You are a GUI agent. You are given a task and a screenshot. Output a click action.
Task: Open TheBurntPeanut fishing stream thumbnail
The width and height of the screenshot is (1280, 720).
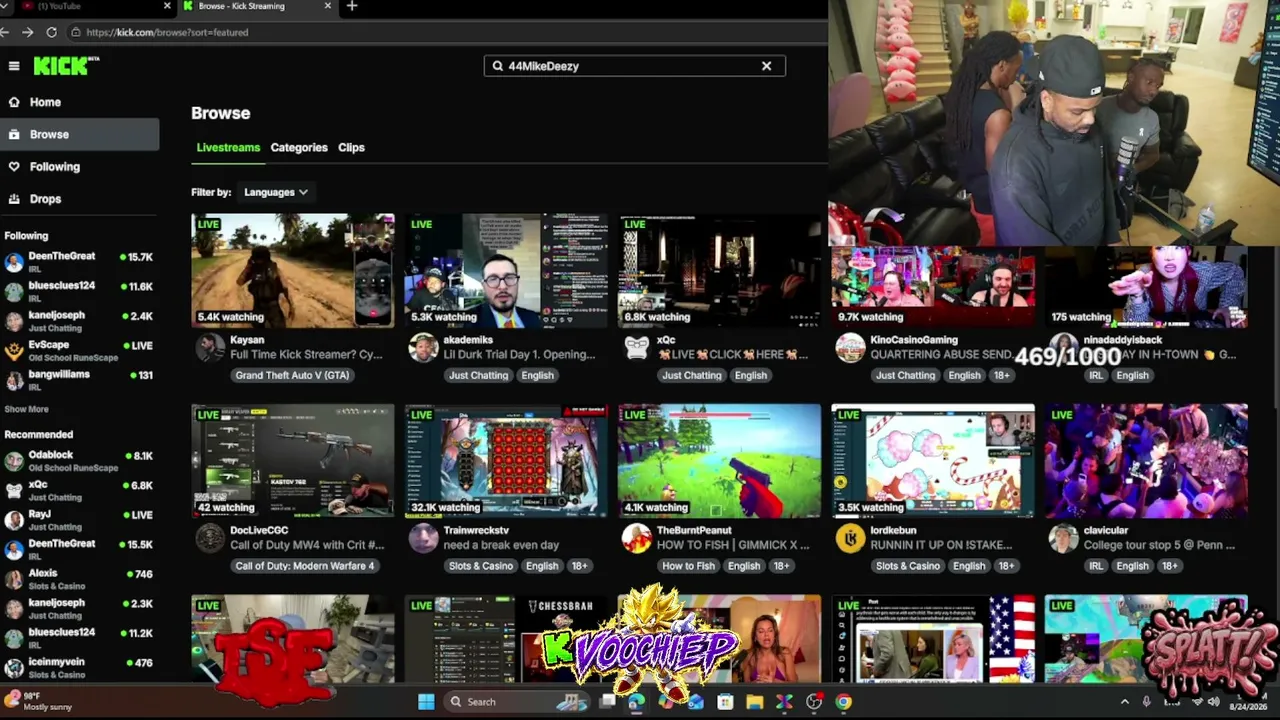[x=719, y=461]
